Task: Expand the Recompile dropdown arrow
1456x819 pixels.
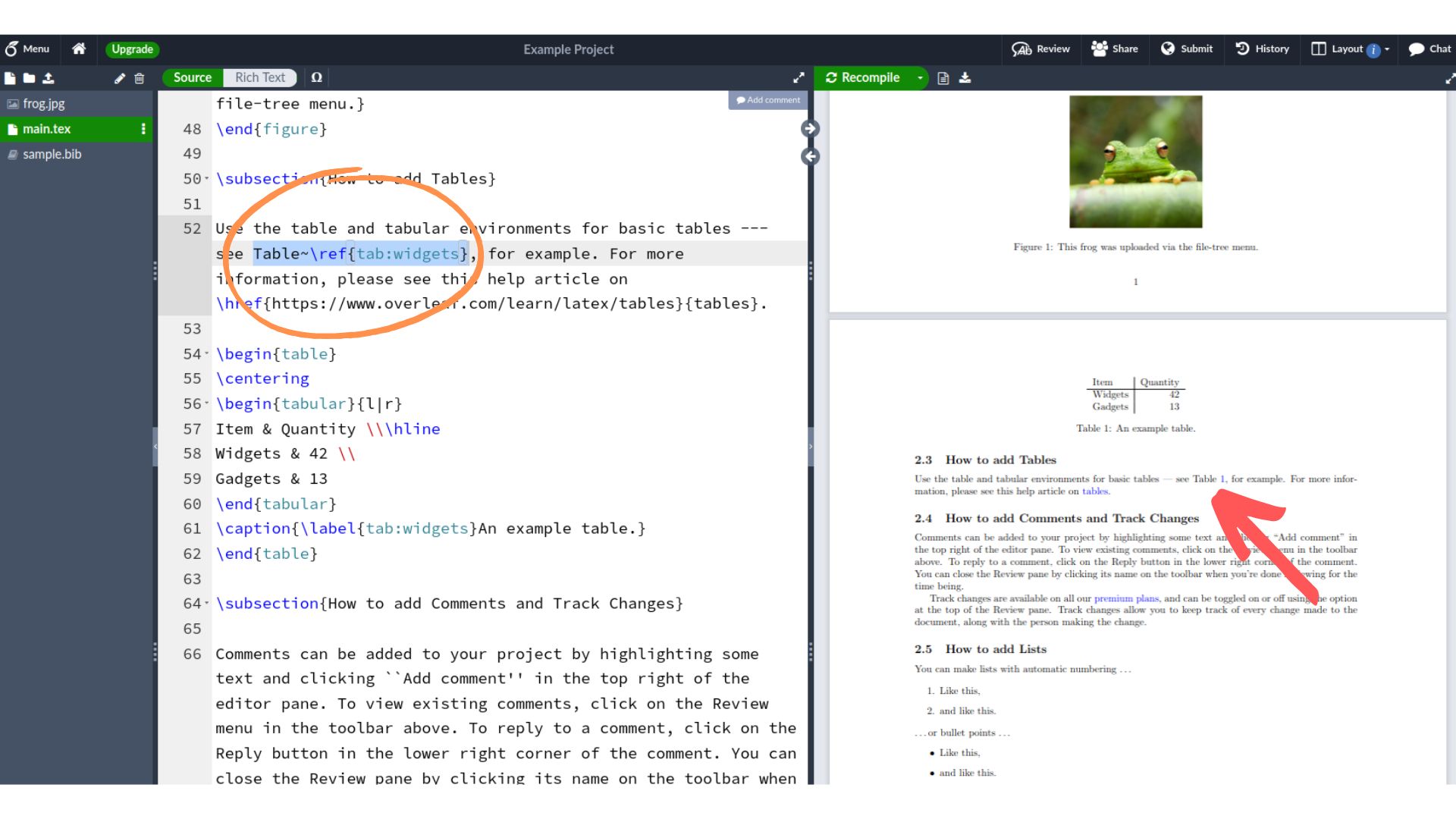Action: tap(921, 77)
